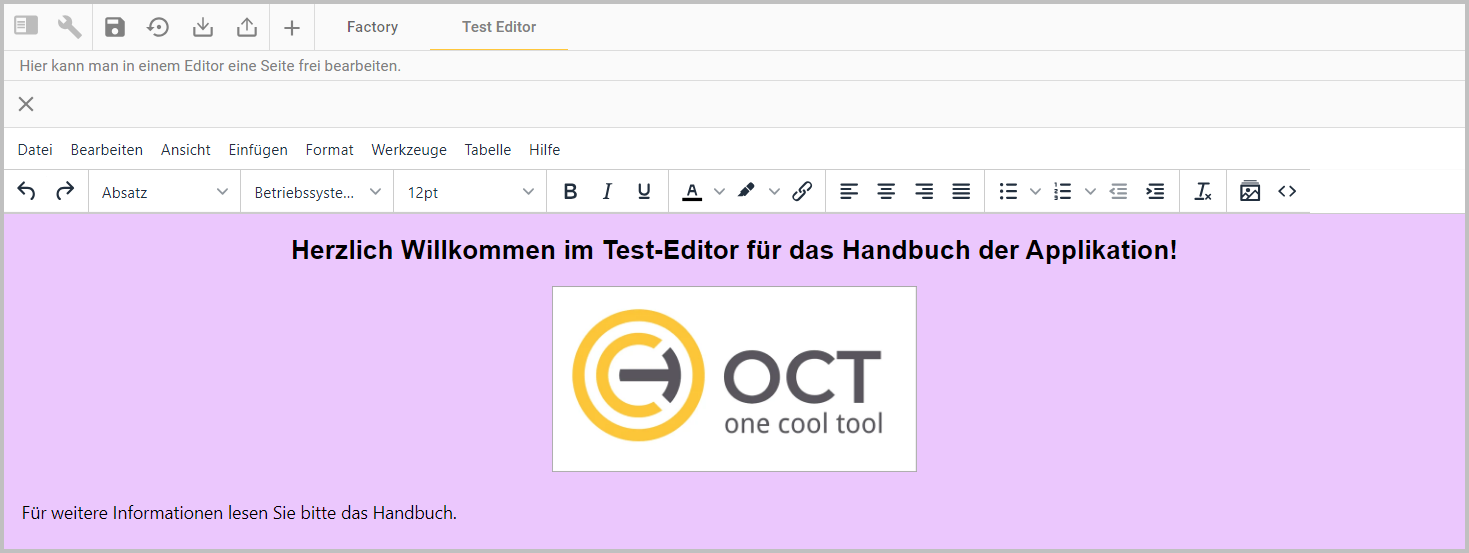Open the source code view icon
The image size is (1469, 553).
pos(1287,192)
